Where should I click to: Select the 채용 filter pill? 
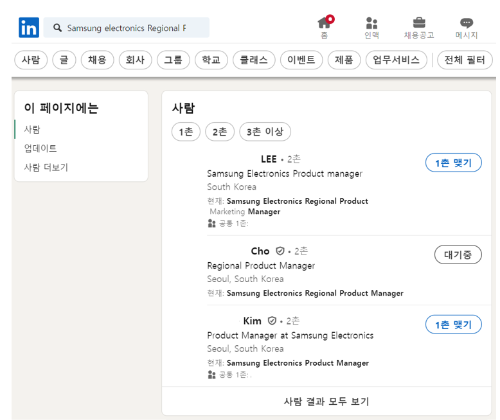pyautogui.click(x=97, y=60)
